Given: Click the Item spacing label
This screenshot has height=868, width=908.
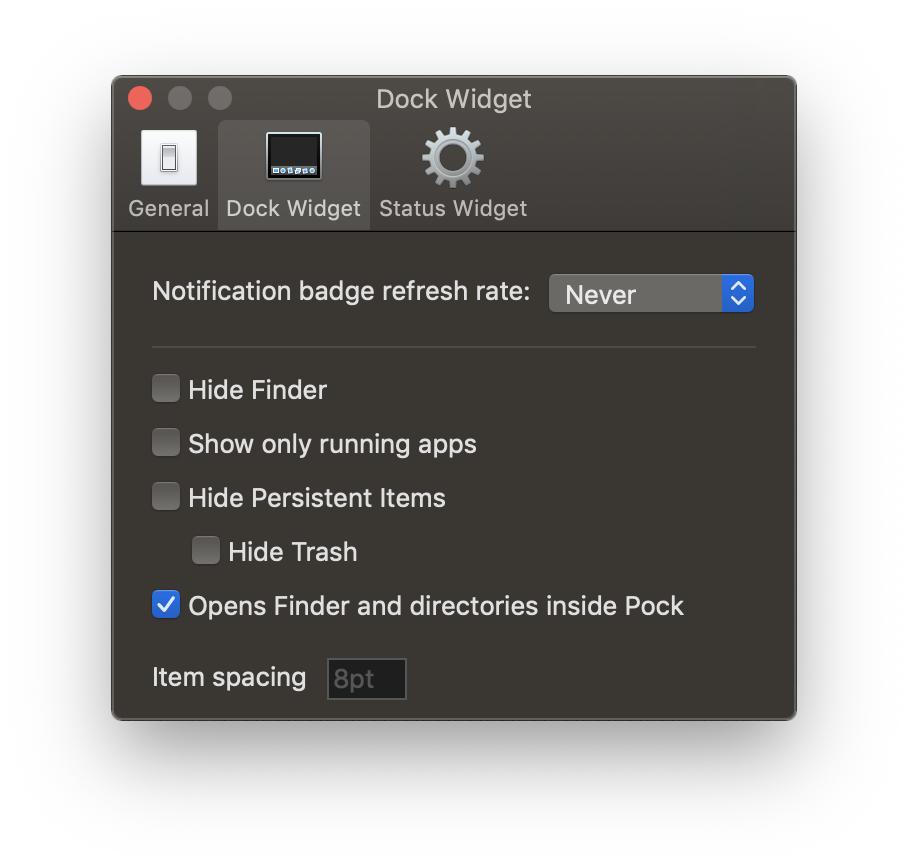Looking at the screenshot, I should point(229,677).
